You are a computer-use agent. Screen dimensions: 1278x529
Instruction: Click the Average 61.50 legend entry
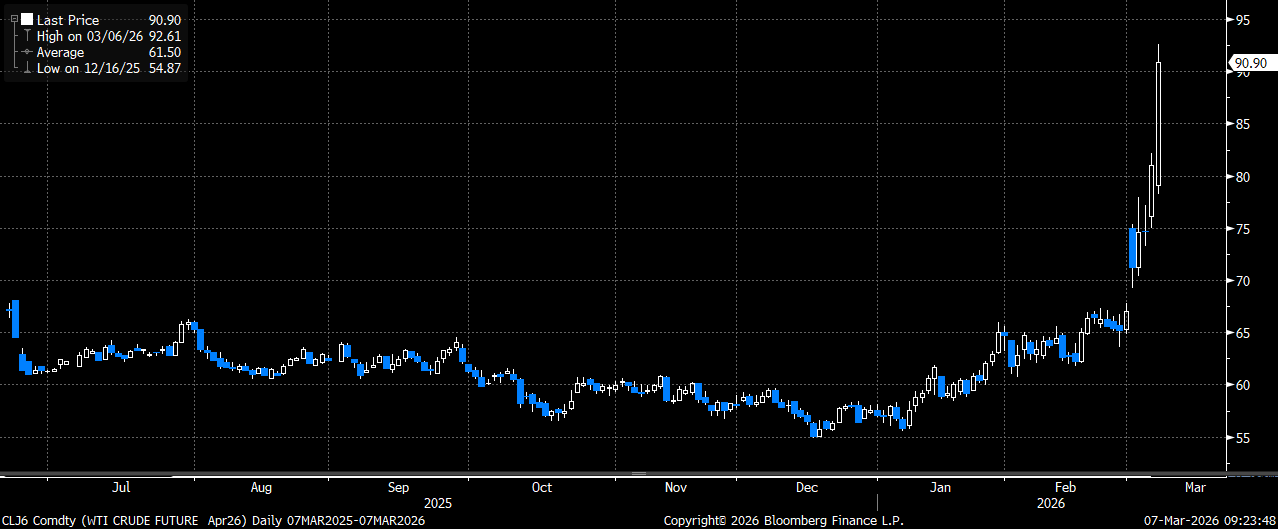109,52
